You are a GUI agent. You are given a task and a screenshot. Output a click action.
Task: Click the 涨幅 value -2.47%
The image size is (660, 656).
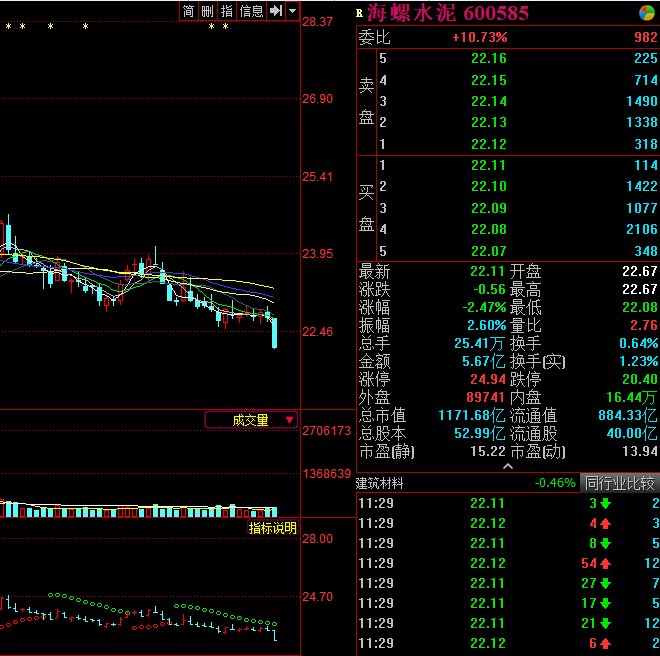[484, 307]
